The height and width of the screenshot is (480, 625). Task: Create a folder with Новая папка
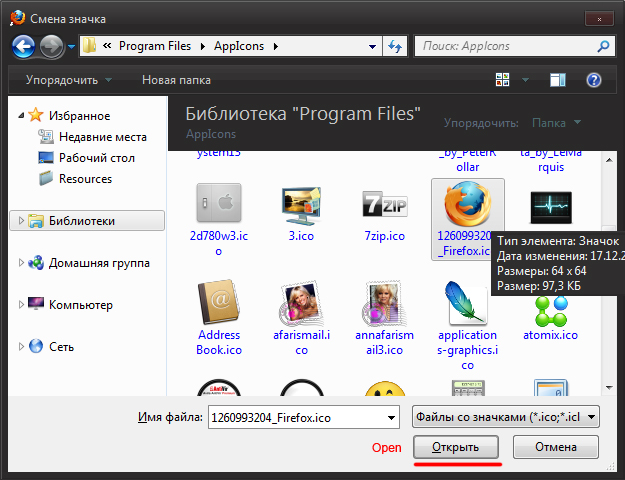pos(176,80)
